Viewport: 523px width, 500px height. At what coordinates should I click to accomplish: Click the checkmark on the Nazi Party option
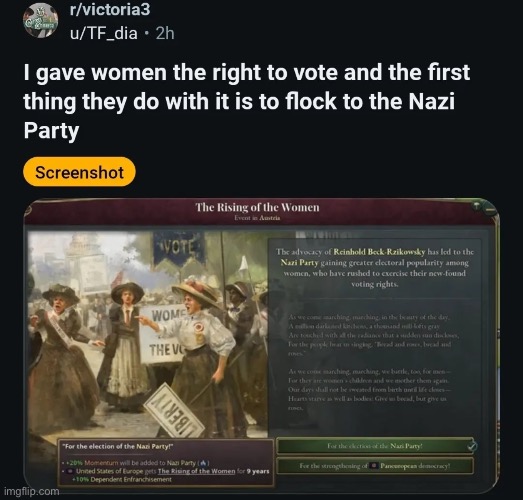point(472,446)
